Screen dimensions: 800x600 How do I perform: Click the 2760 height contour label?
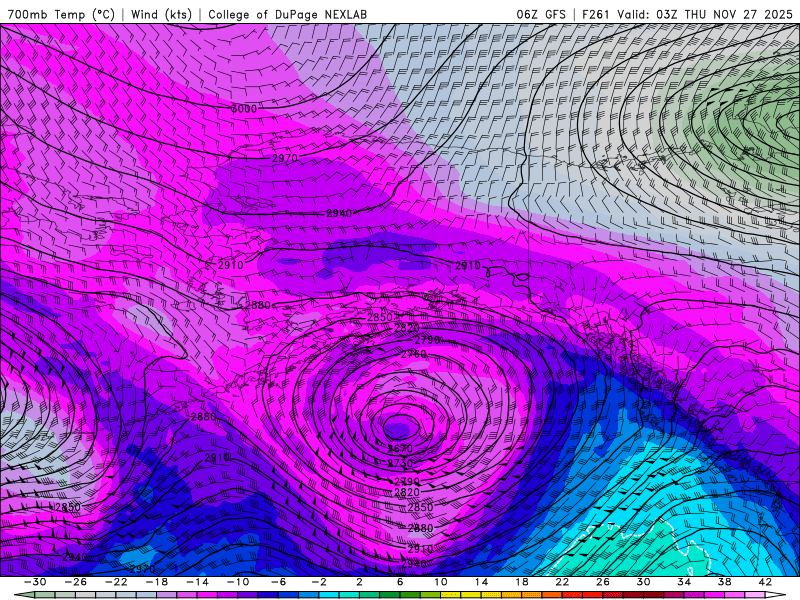[x=413, y=354]
